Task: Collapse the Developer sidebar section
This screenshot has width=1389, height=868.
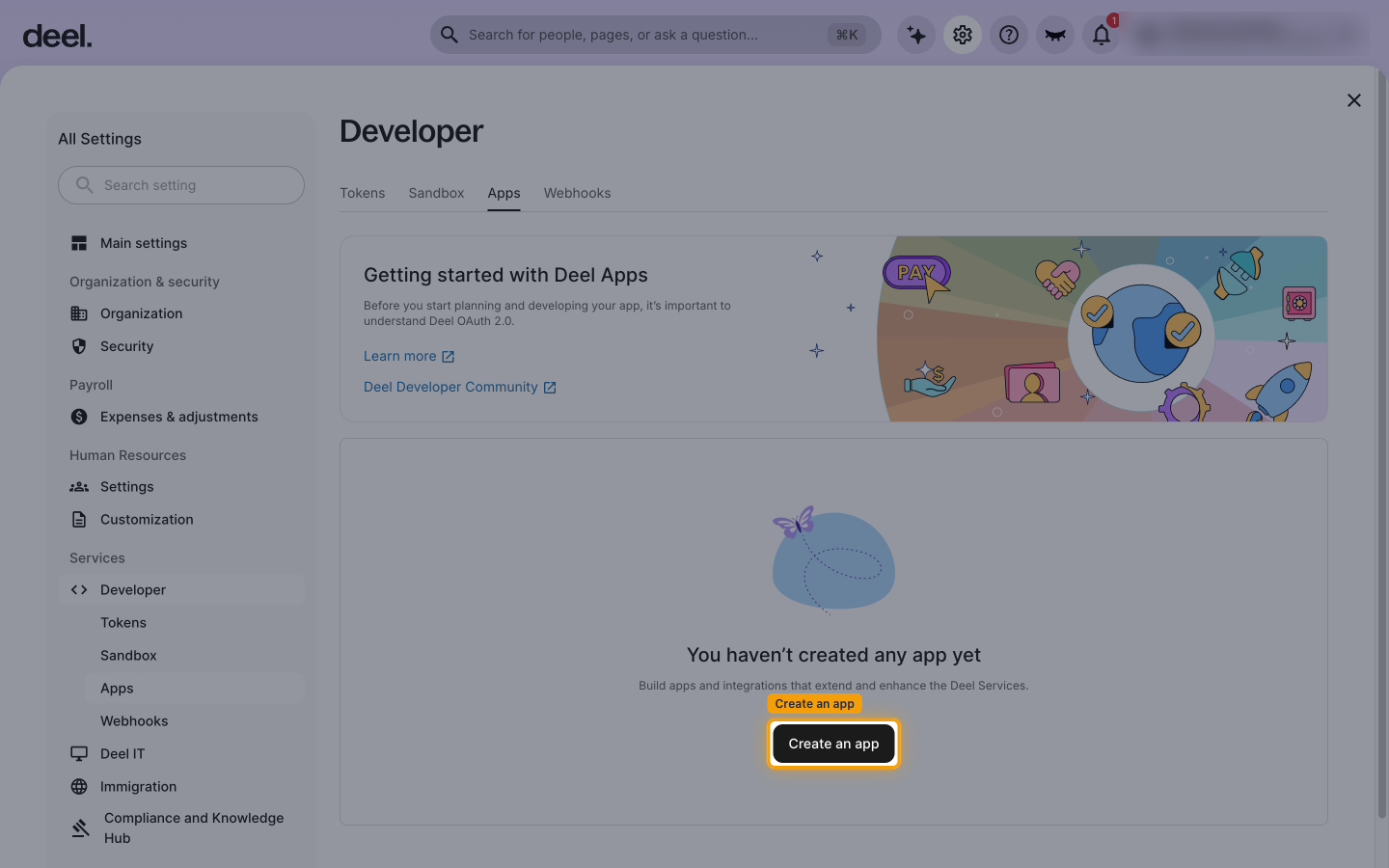Action: coord(181,590)
